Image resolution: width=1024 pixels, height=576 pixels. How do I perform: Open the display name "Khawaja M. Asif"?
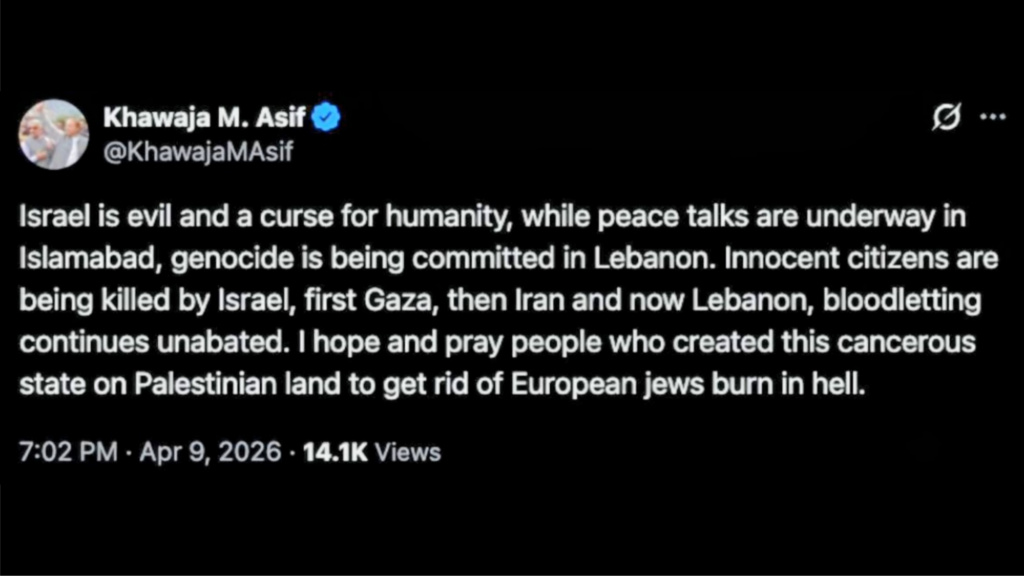(x=206, y=118)
